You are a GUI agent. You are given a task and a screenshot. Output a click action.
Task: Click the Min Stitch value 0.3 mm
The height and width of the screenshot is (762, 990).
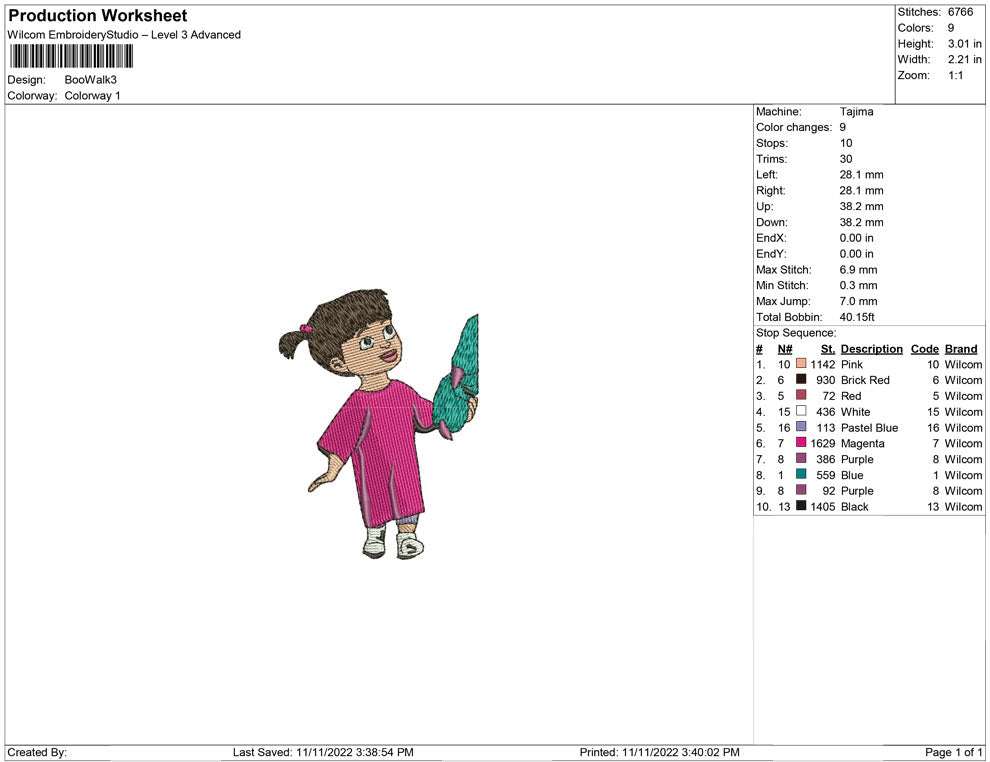858,285
